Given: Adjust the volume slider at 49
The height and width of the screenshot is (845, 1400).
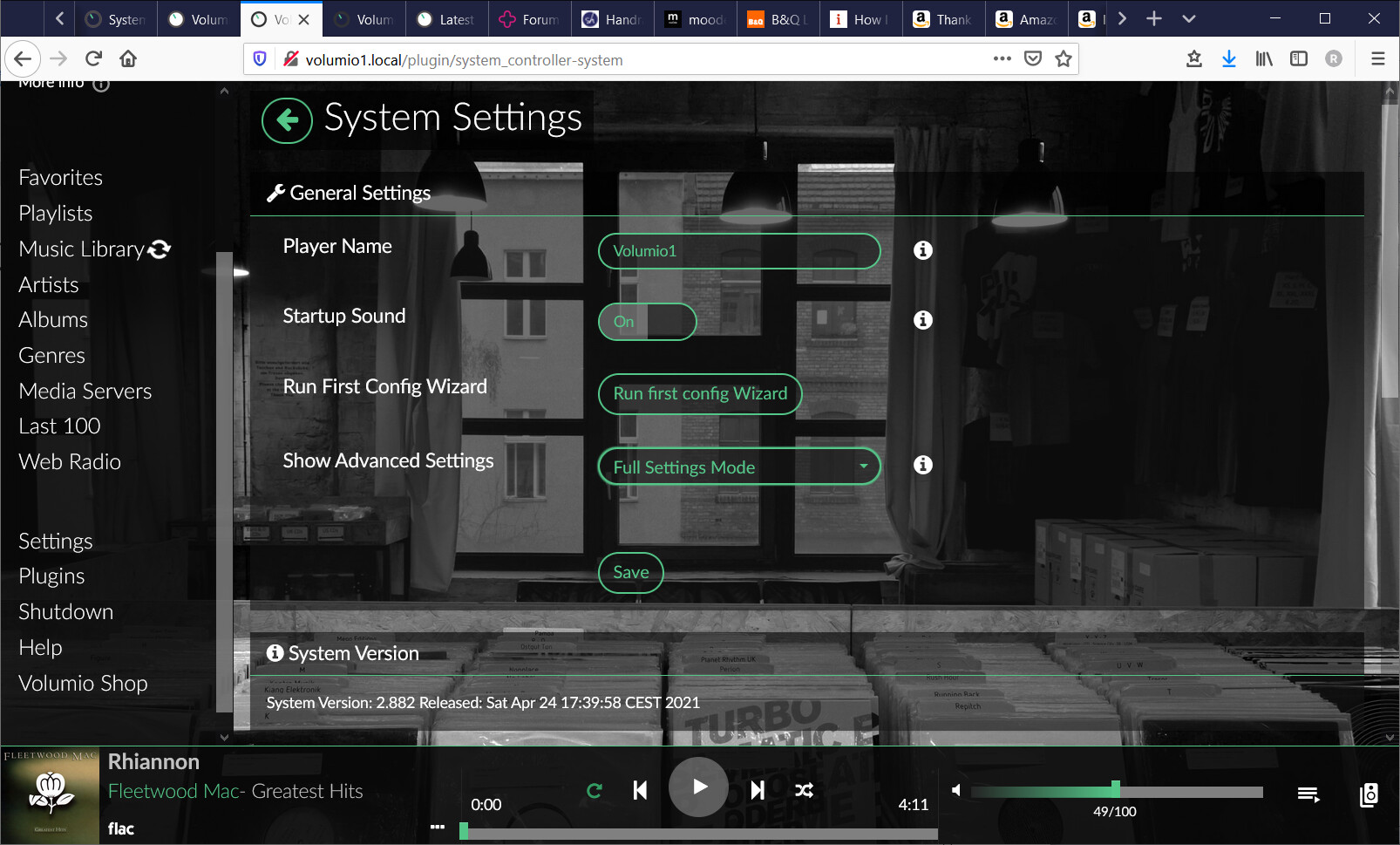Looking at the screenshot, I should (x=1117, y=791).
